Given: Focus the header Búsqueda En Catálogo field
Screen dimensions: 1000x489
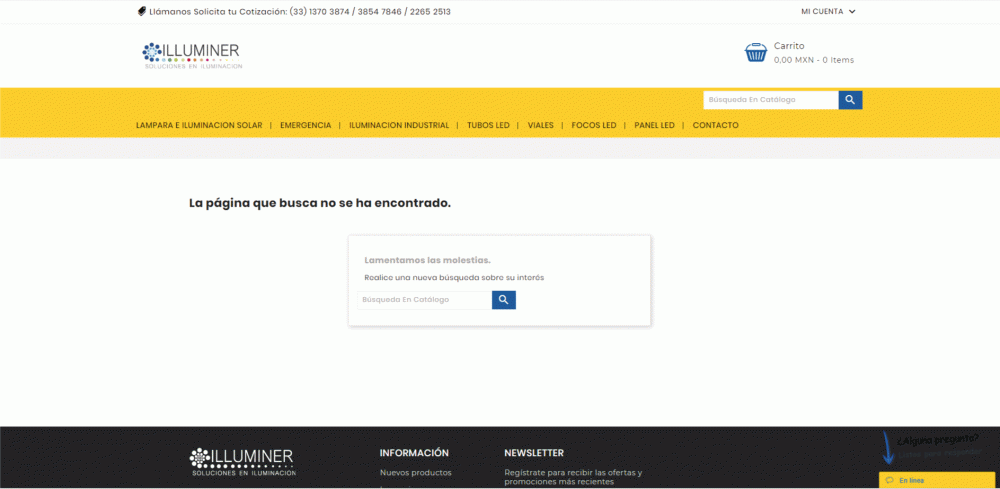Looking at the screenshot, I should click(770, 100).
